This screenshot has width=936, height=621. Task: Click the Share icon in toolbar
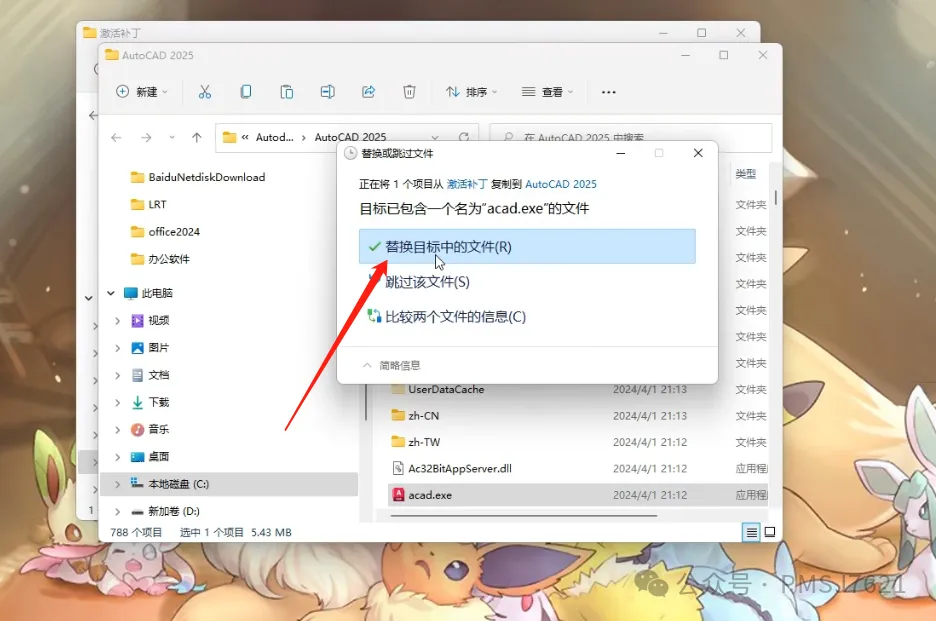[x=368, y=91]
